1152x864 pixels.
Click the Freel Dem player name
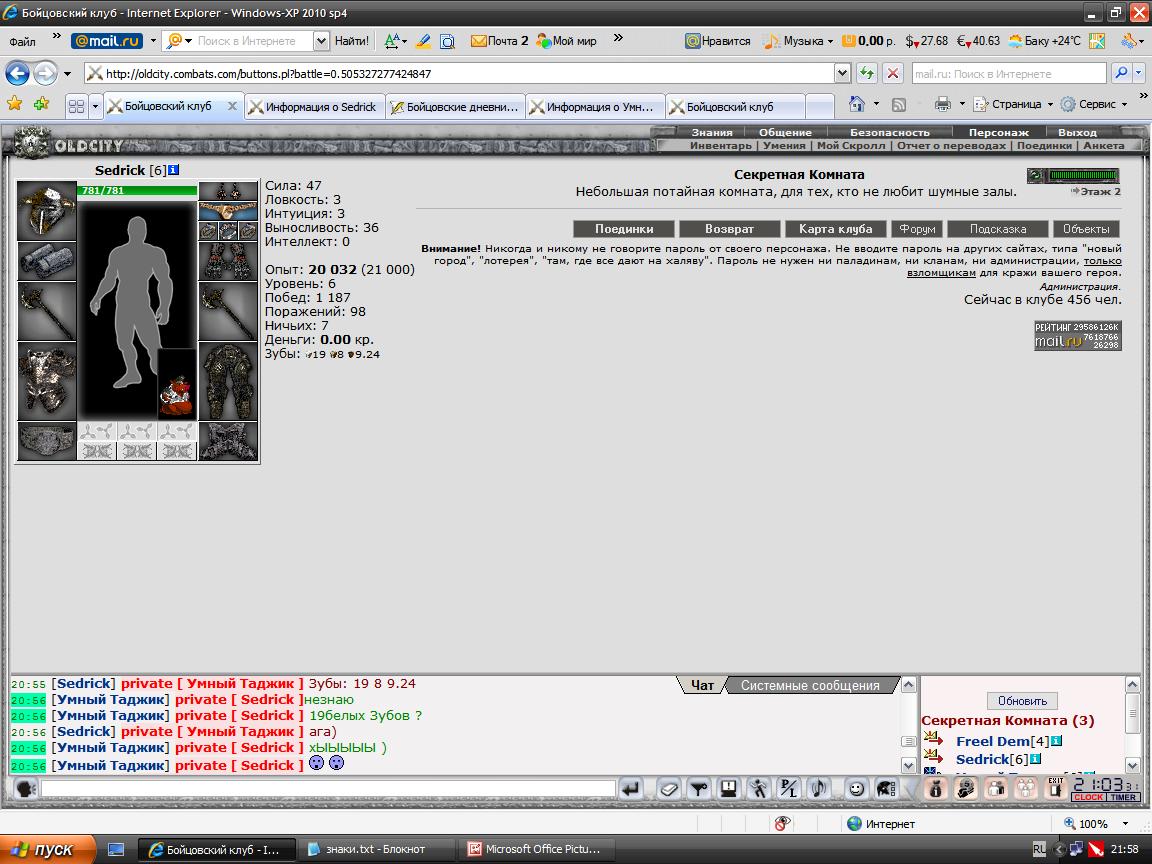pyautogui.click(x=993, y=741)
